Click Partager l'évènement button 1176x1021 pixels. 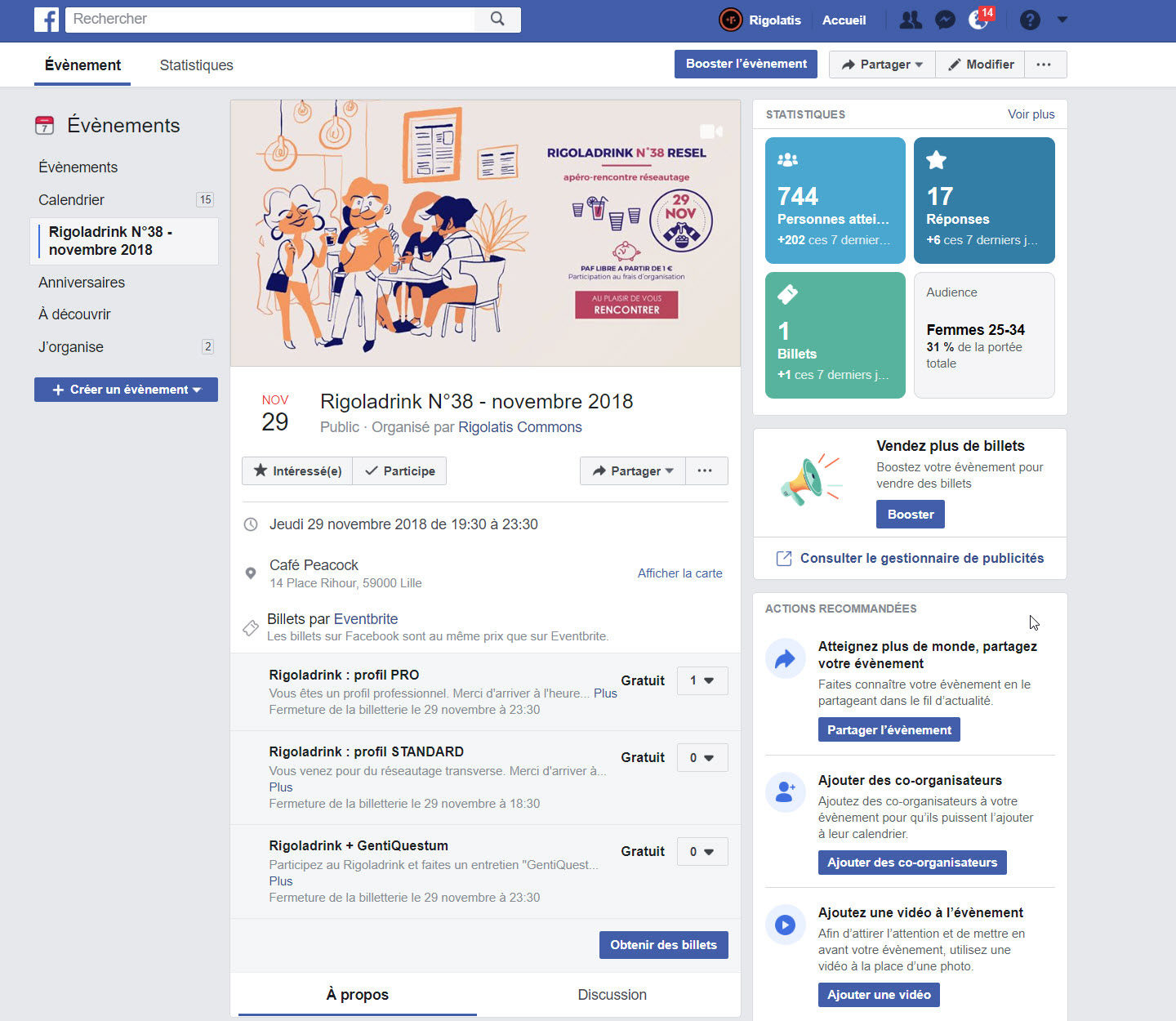(889, 729)
